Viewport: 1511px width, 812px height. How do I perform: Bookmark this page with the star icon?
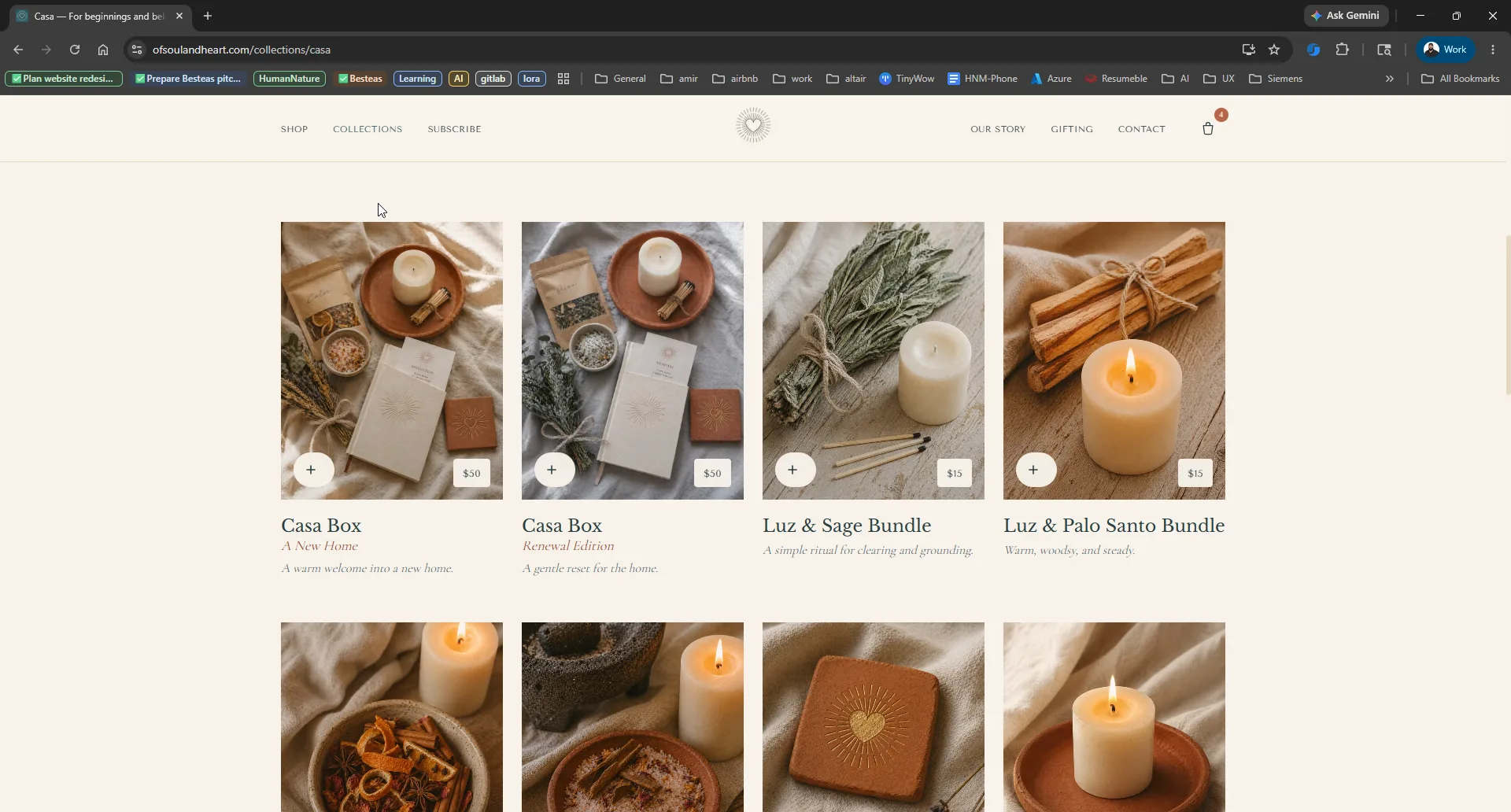[x=1274, y=50]
